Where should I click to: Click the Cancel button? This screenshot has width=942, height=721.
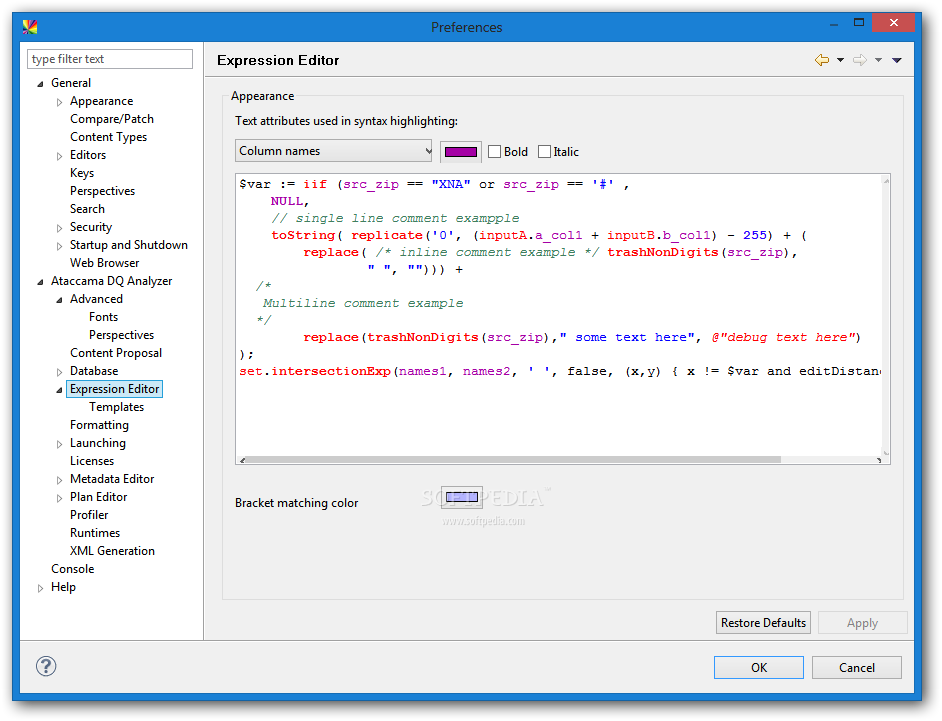tap(857, 668)
